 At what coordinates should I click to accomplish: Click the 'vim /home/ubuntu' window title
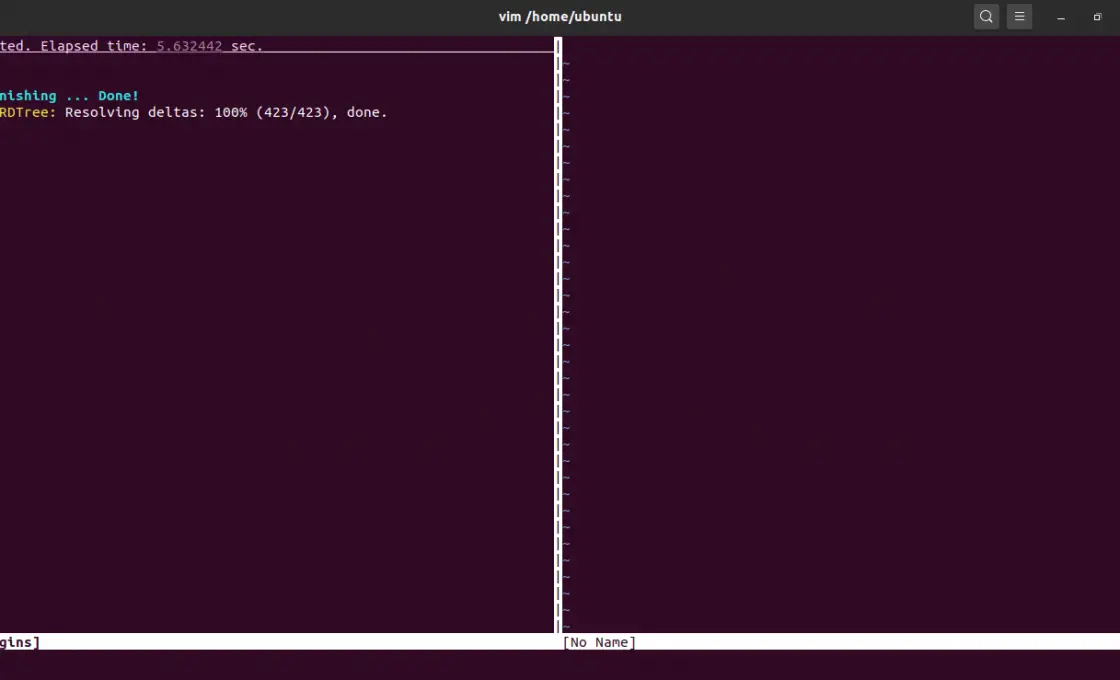tap(560, 16)
